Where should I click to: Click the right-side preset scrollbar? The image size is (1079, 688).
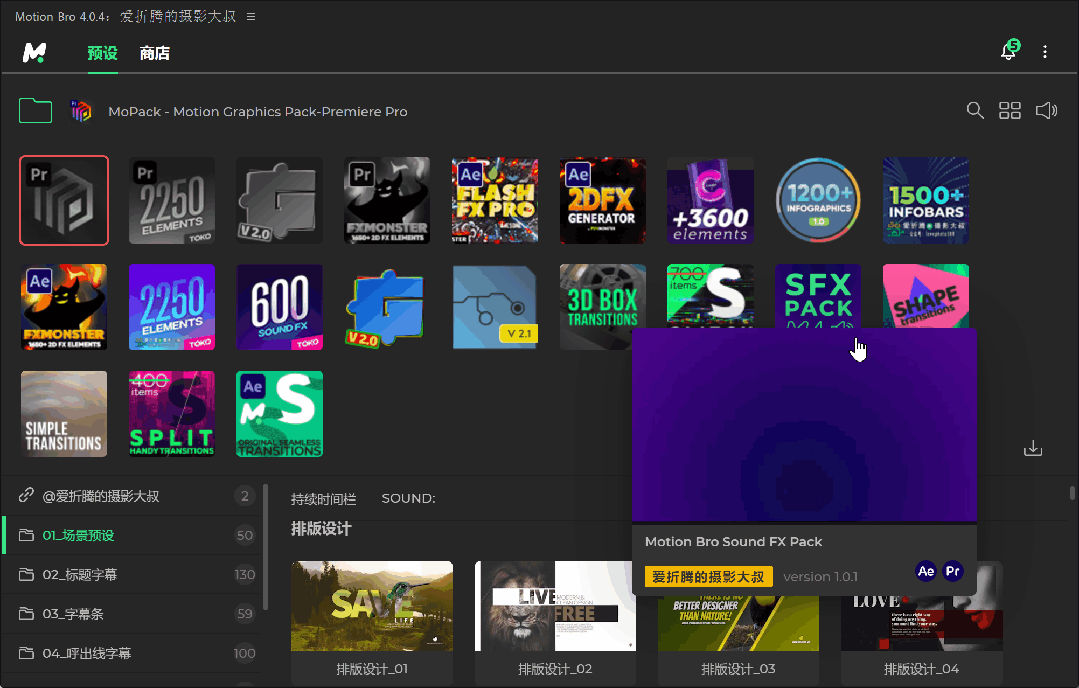(1072, 493)
